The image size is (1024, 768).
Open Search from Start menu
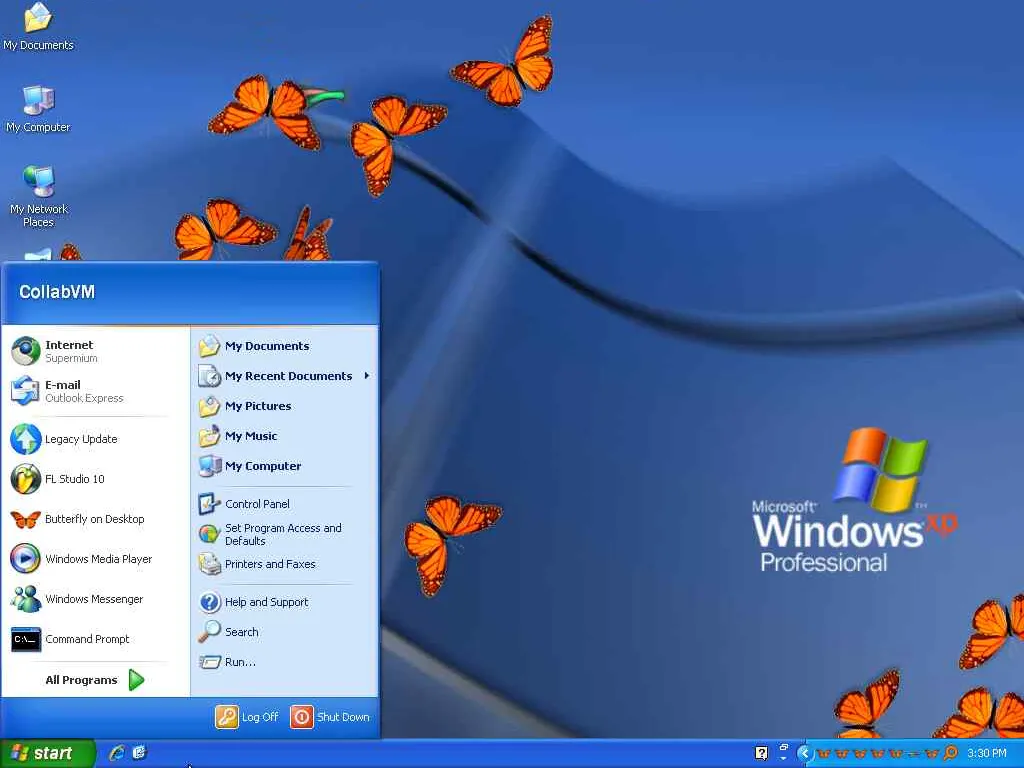tap(285, 632)
